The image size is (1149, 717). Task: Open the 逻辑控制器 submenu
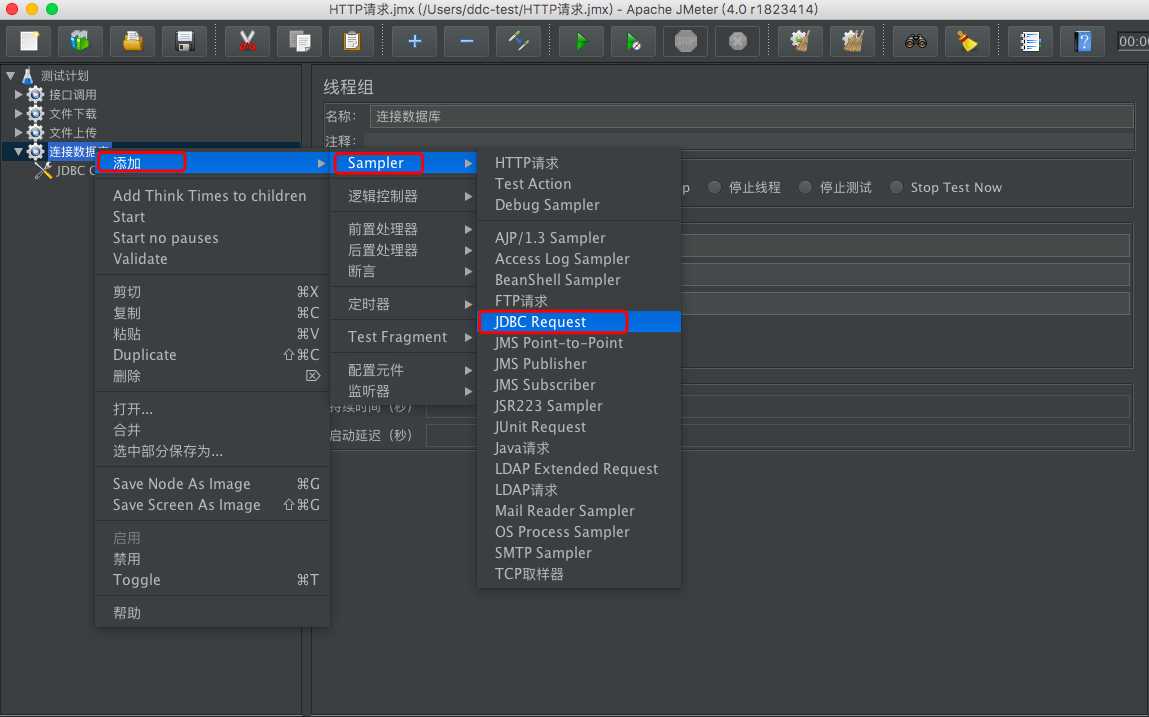click(x=404, y=196)
